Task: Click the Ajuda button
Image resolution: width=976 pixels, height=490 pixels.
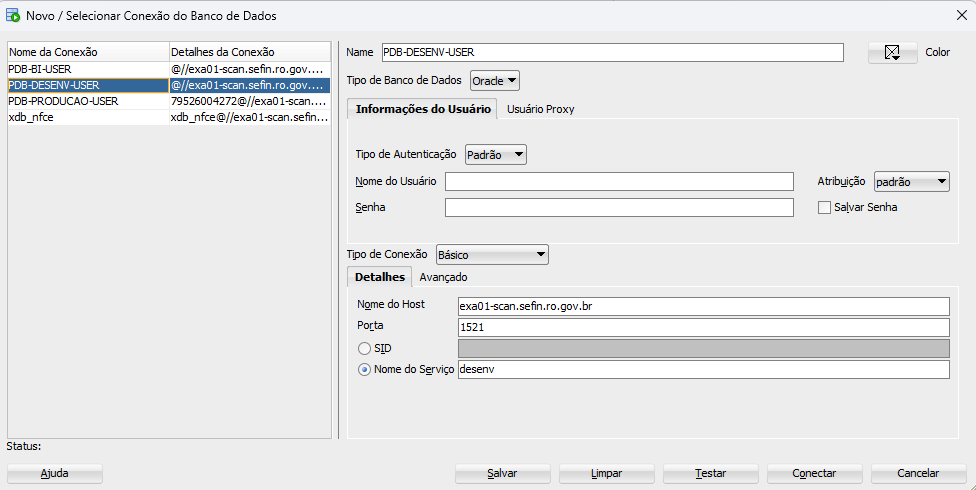Action: 54,473
